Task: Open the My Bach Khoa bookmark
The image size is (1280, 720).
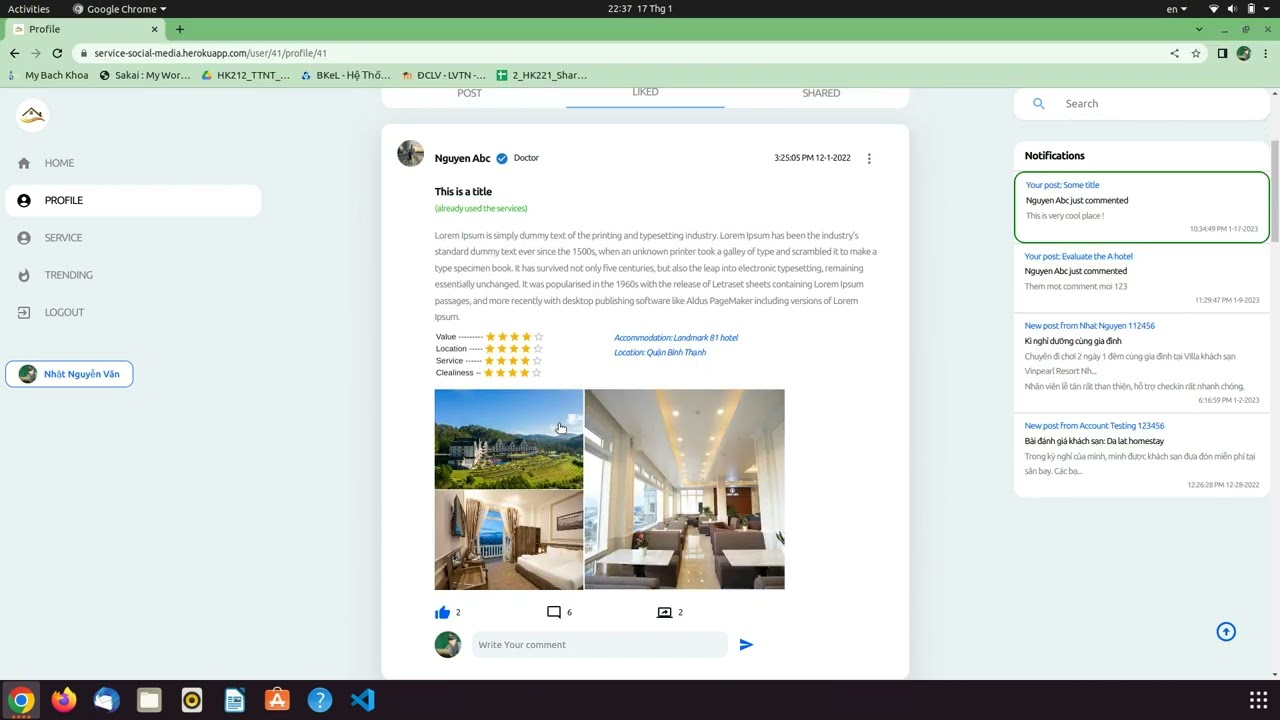Action: [48, 75]
